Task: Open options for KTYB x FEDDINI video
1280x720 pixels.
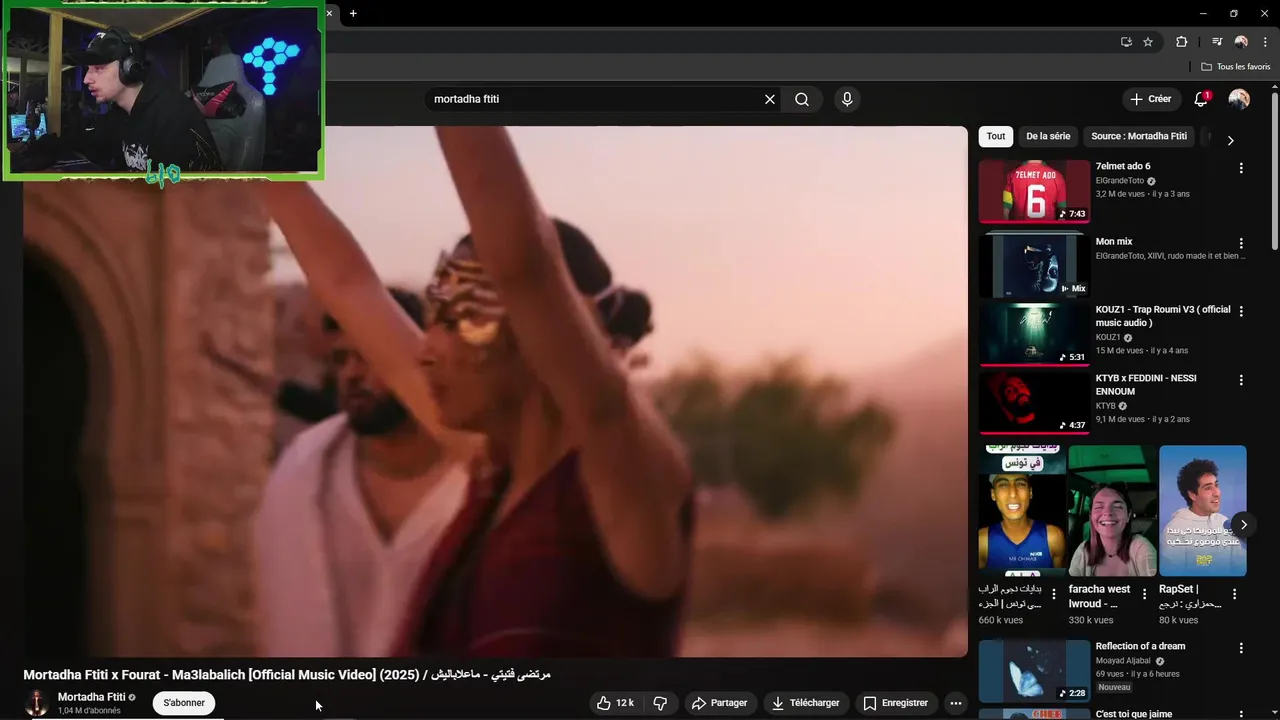Action: [x=1241, y=380]
